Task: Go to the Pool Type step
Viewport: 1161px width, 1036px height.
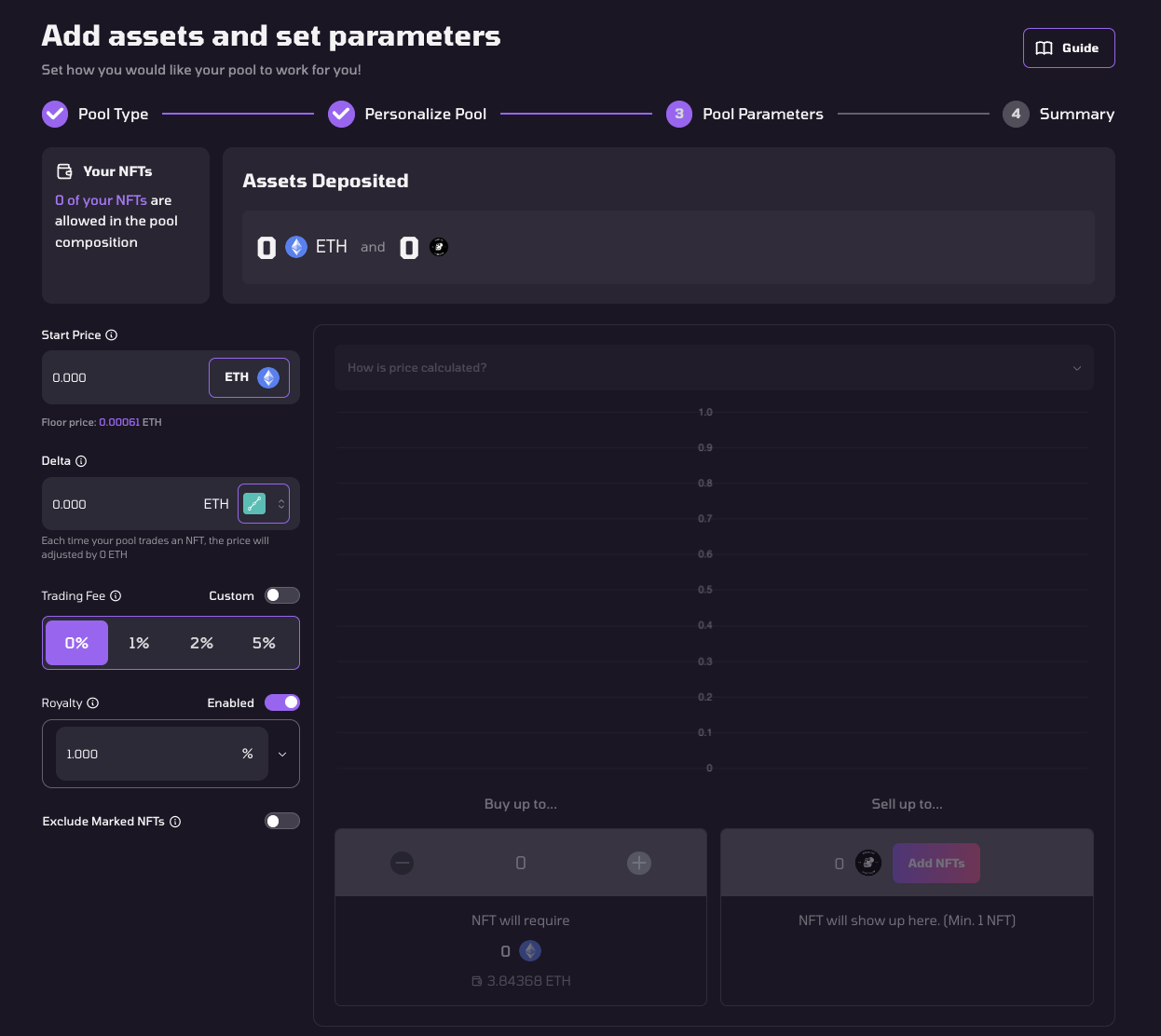Action: click(95, 114)
